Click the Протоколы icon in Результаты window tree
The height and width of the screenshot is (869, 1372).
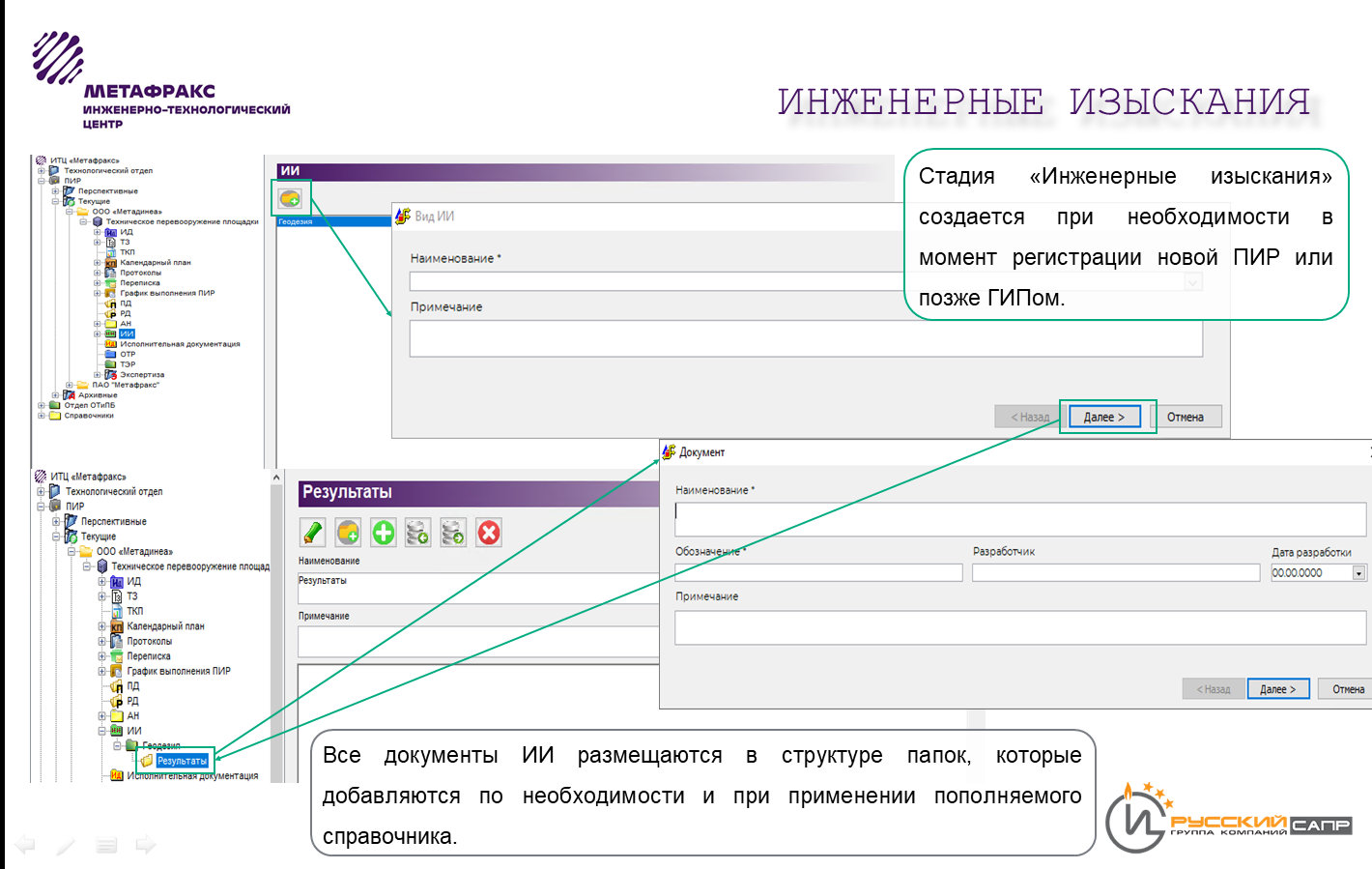[117, 641]
